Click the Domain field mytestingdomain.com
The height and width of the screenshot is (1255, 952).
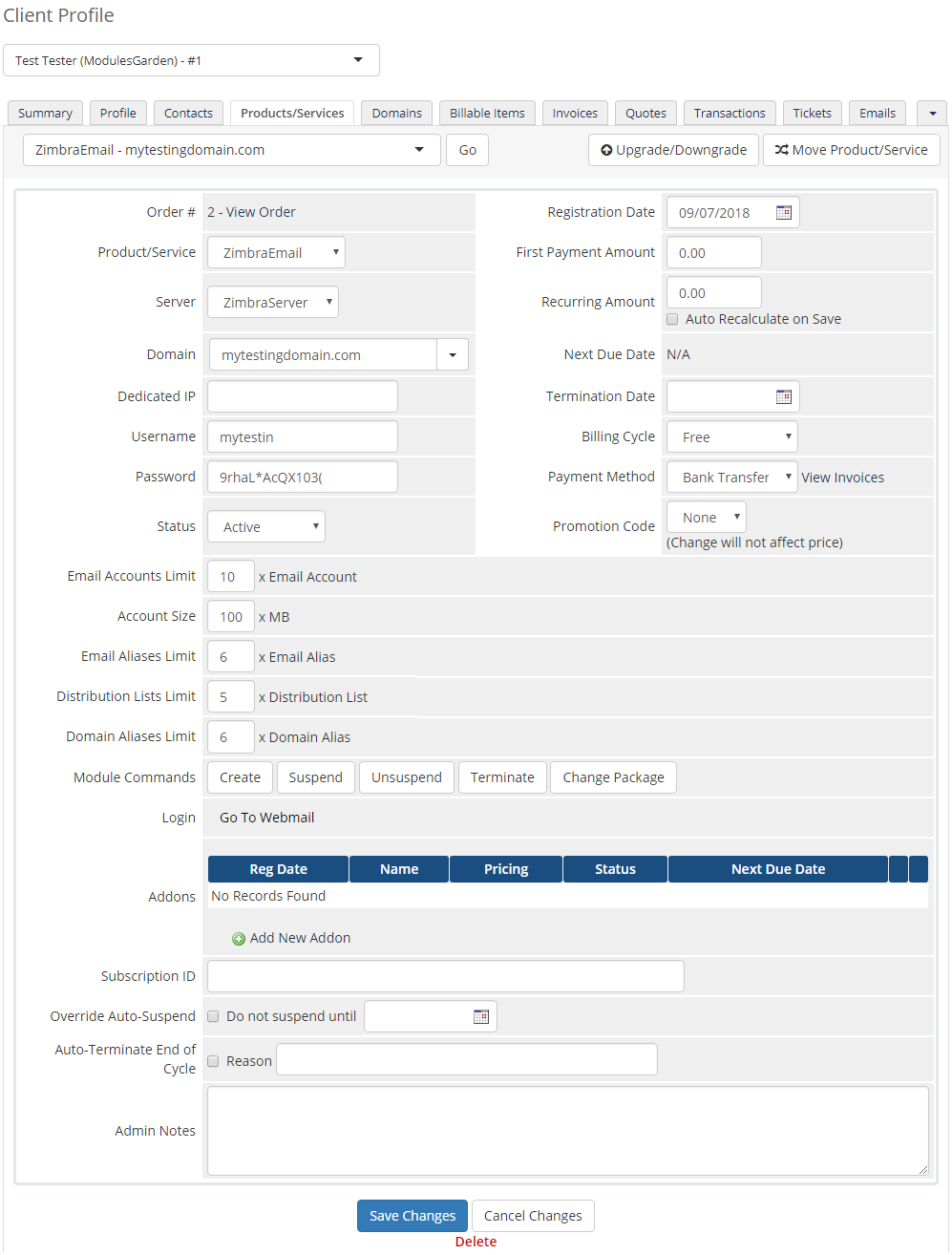click(x=323, y=354)
